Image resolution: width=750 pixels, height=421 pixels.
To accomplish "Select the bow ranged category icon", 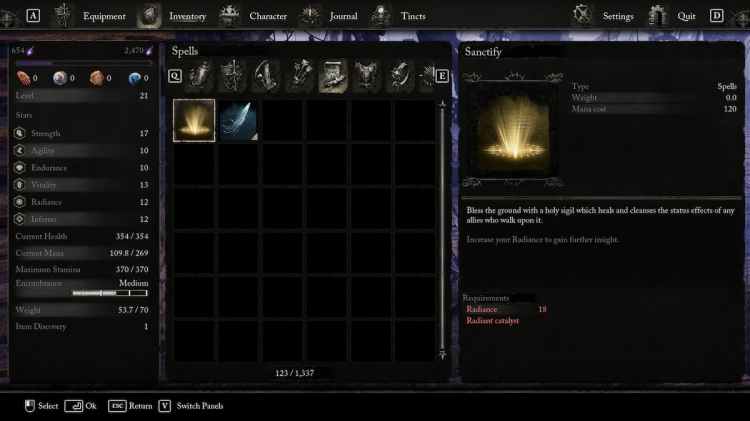I will [266, 75].
